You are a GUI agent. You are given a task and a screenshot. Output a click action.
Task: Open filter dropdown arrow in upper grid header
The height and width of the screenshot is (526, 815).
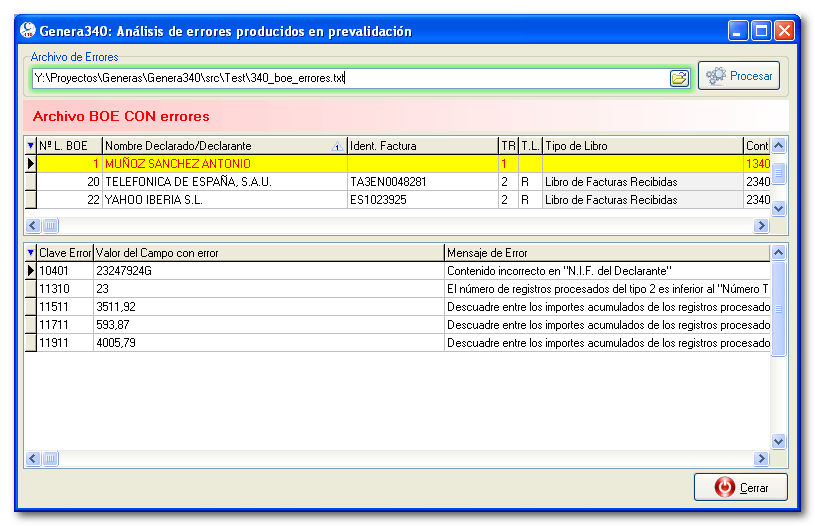[x=31, y=146]
